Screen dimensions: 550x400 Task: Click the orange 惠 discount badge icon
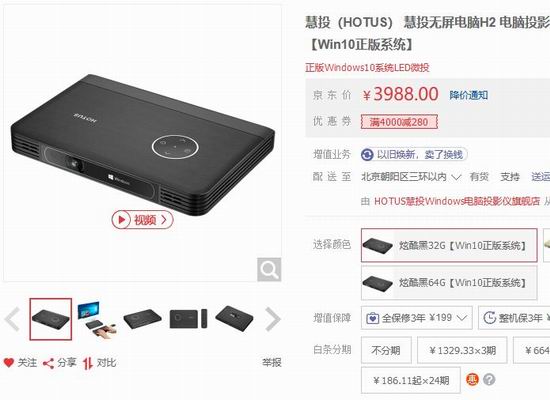coord(472,379)
